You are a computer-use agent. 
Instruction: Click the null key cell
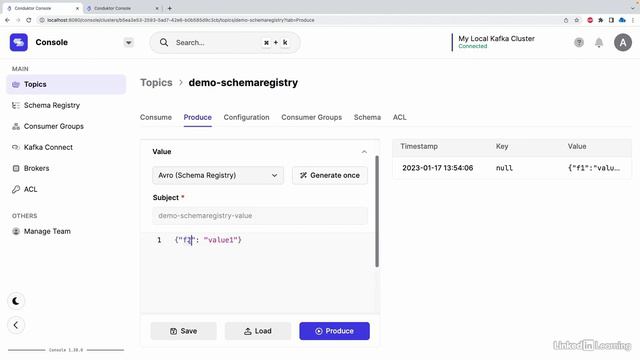coord(504,168)
